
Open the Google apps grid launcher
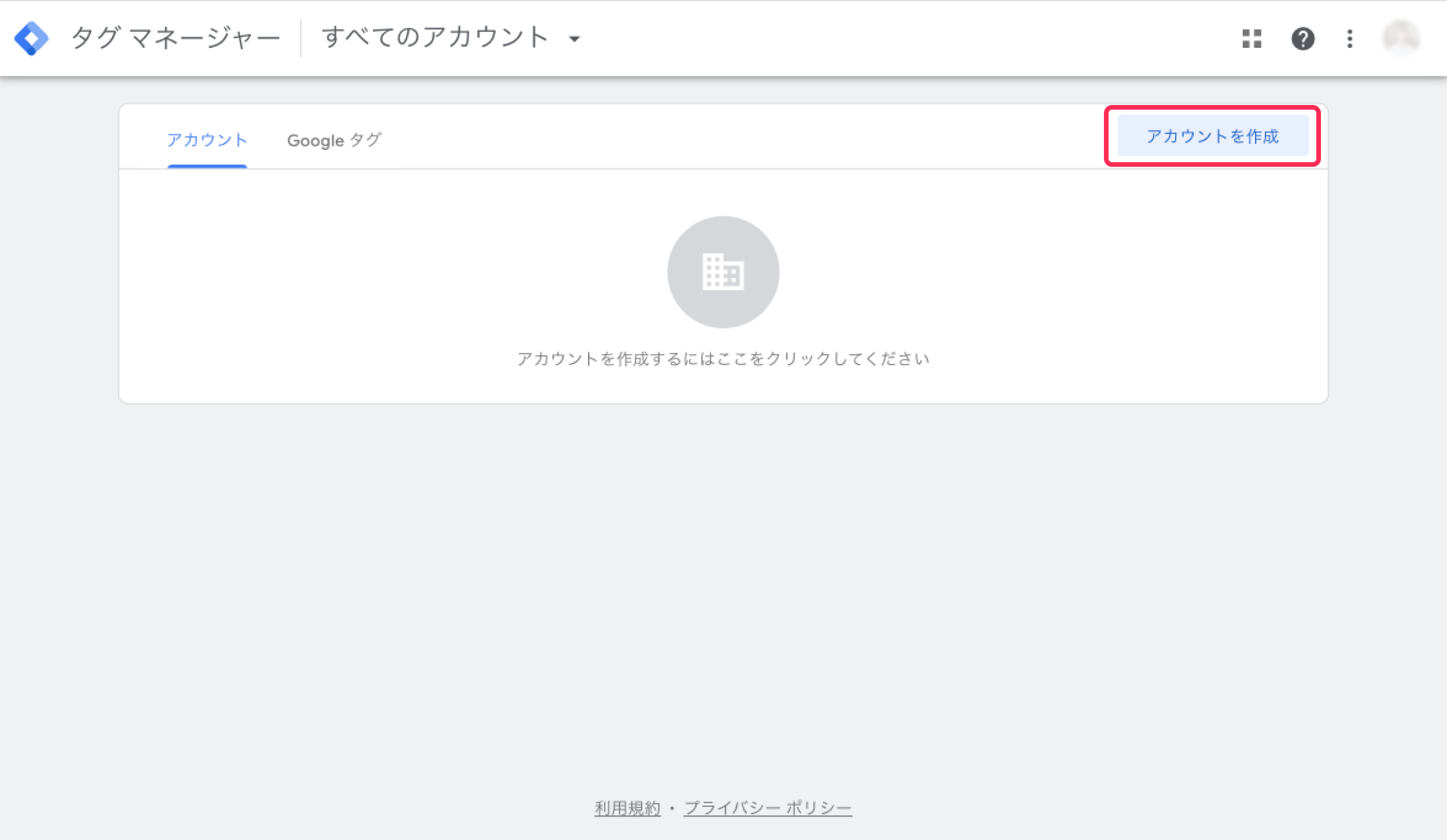click(1252, 38)
